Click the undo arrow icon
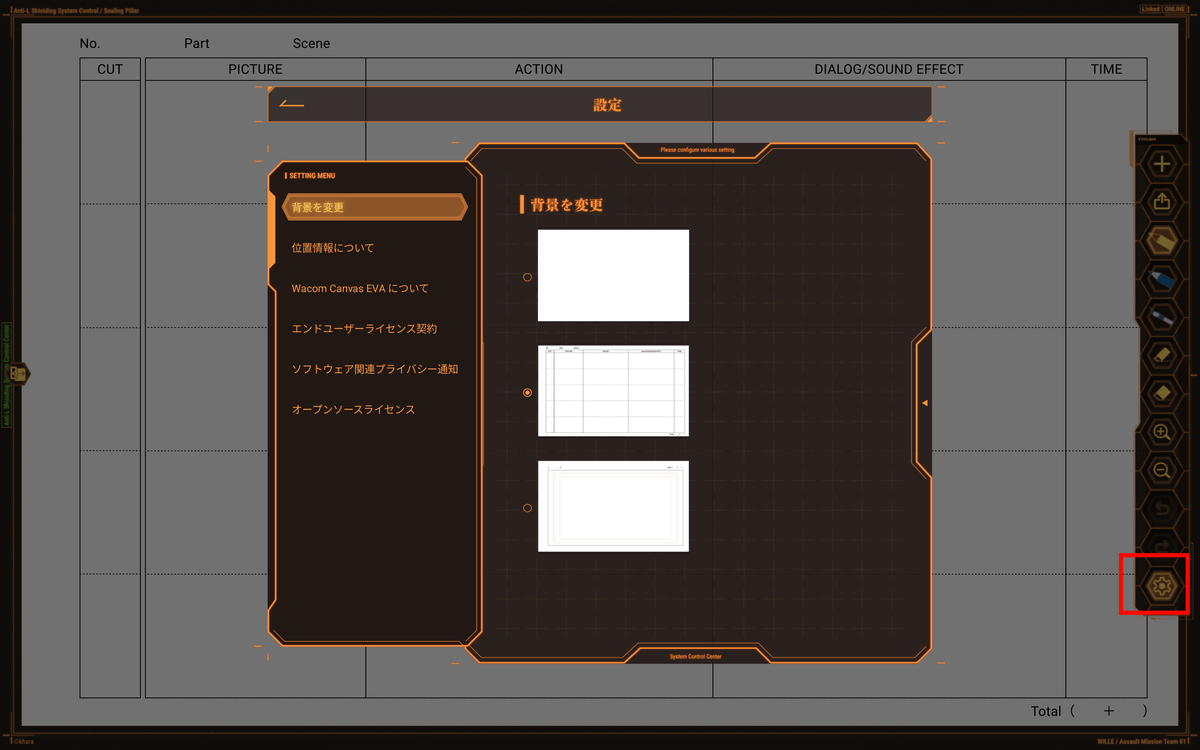 [x=1161, y=509]
